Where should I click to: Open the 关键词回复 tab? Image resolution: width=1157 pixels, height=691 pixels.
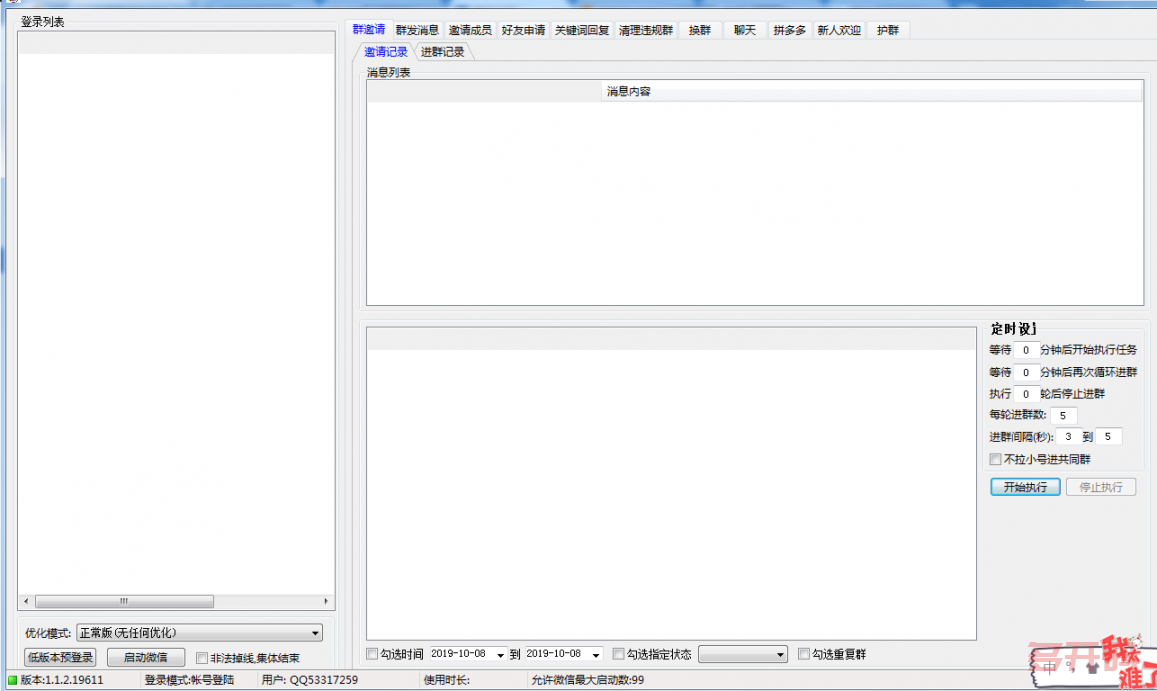(582, 30)
